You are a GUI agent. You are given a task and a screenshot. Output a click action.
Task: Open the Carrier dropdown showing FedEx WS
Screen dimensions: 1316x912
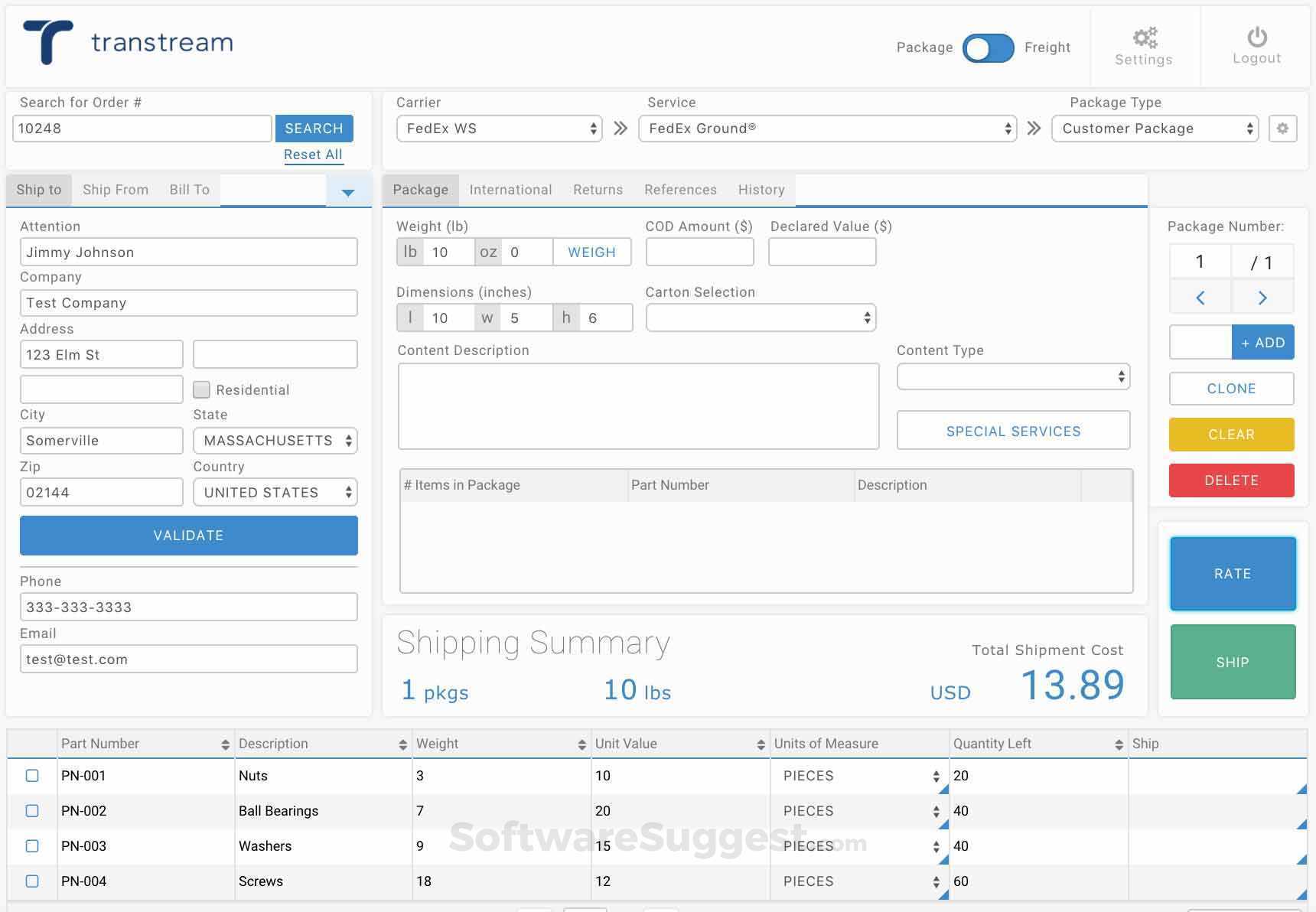coord(498,129)
